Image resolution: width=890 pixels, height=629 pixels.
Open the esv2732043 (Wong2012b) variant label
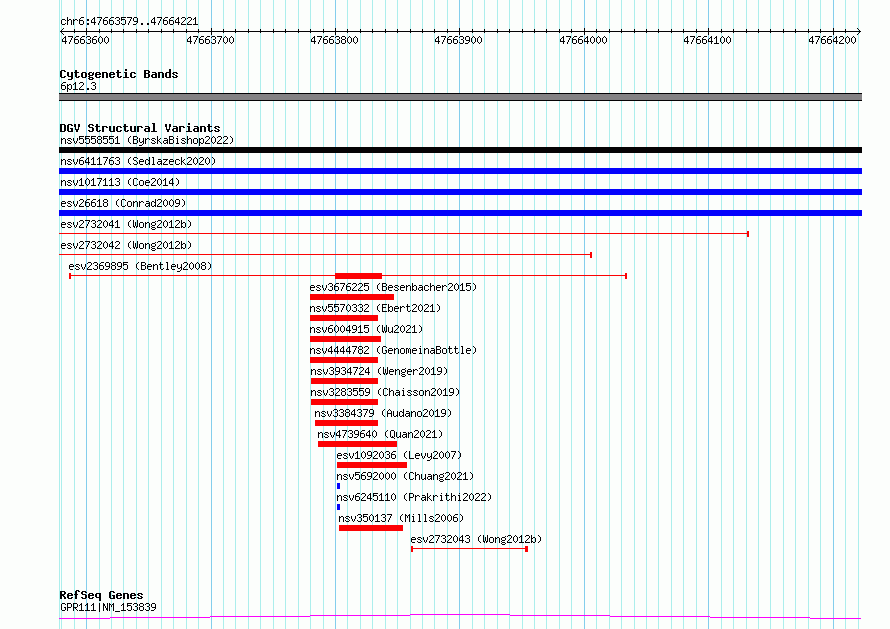tap(476, 539)
